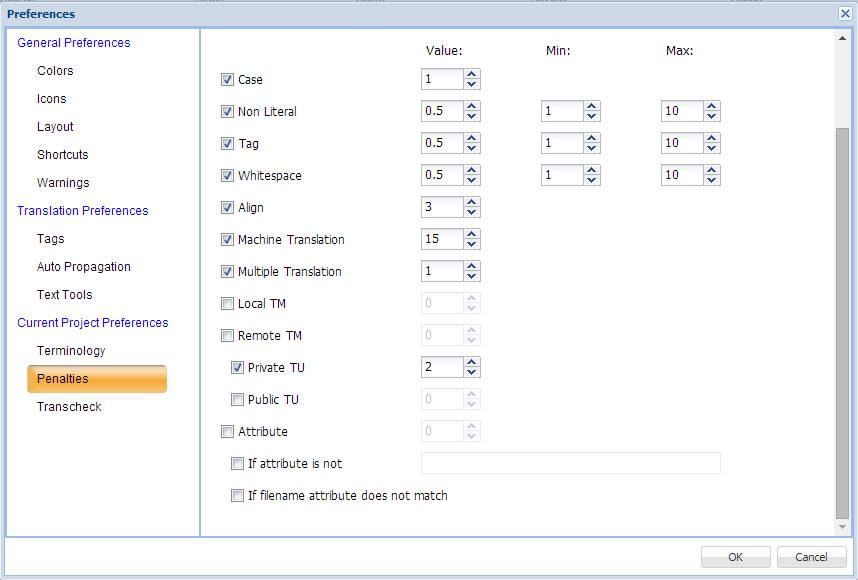The width and height of the screenshot is (858, 580).
Task: Click the Cancel button
Action: tap(811, 557)
